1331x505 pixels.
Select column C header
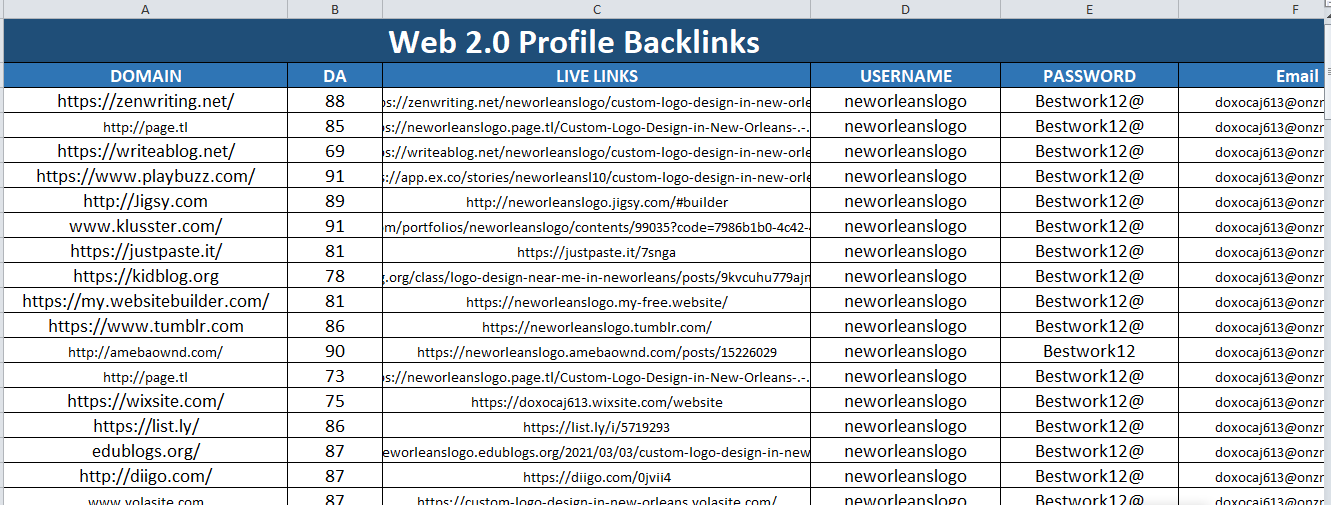coord(597,9)
